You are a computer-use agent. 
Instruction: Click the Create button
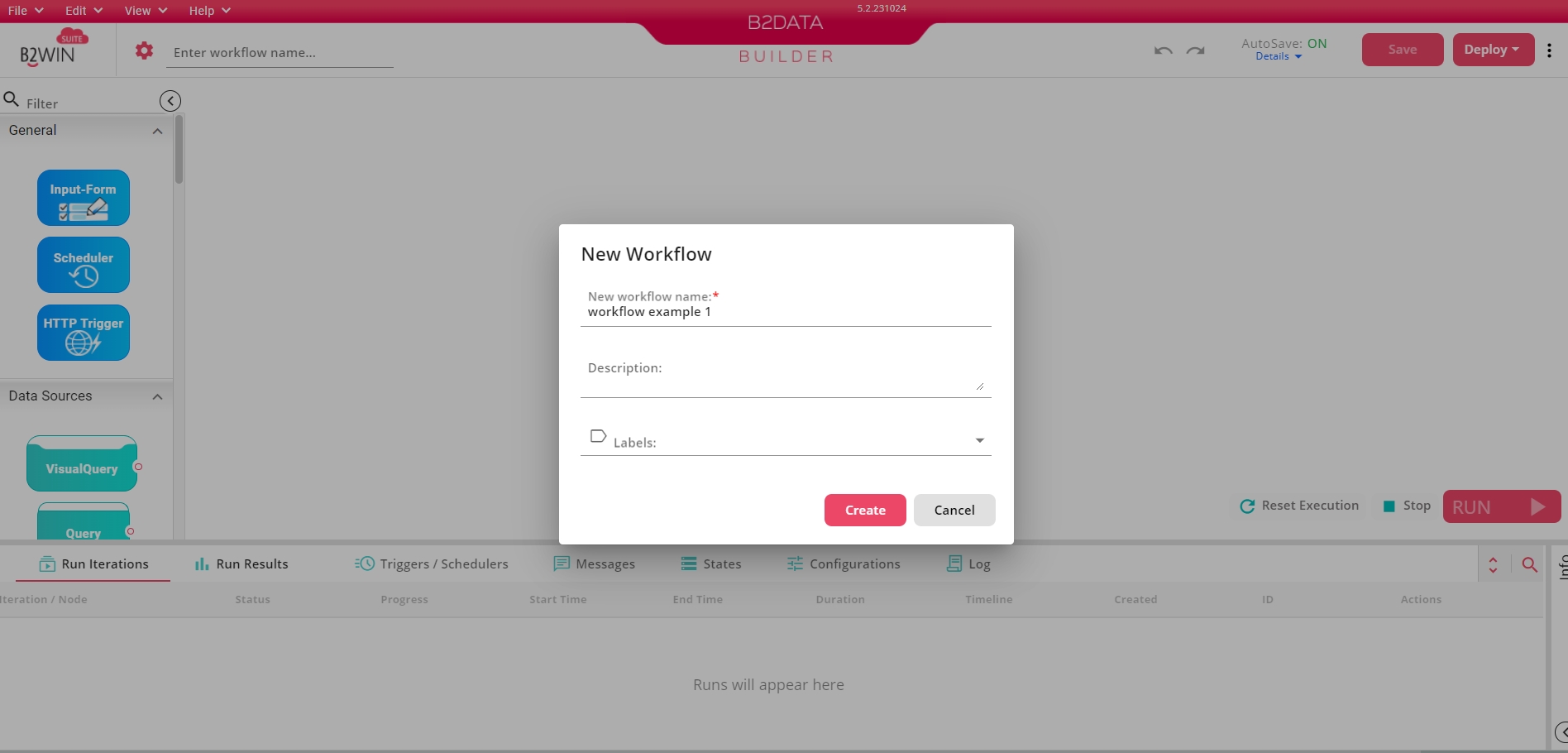[x=865, y=511]
